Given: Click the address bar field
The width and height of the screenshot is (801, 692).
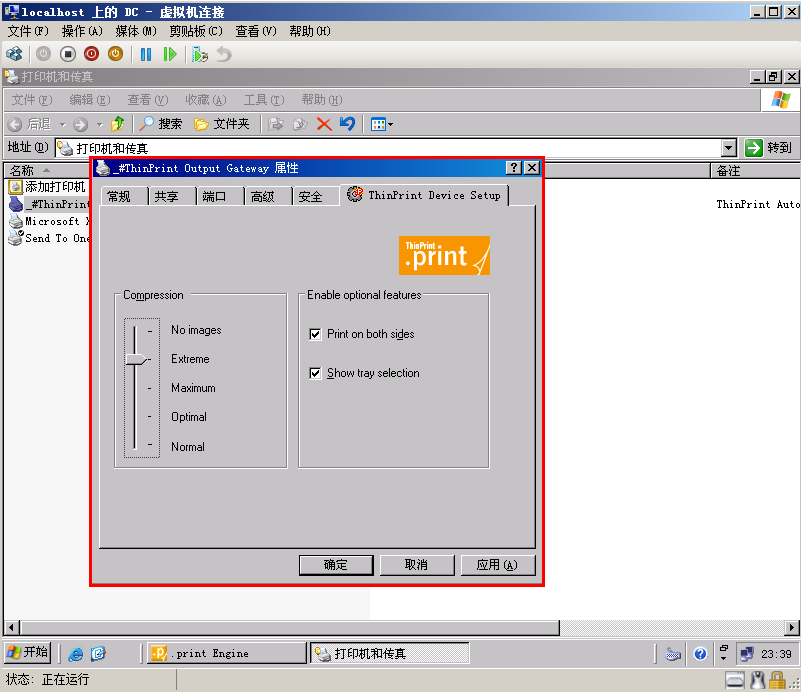Looking at the screenshot, I should 388,148.
